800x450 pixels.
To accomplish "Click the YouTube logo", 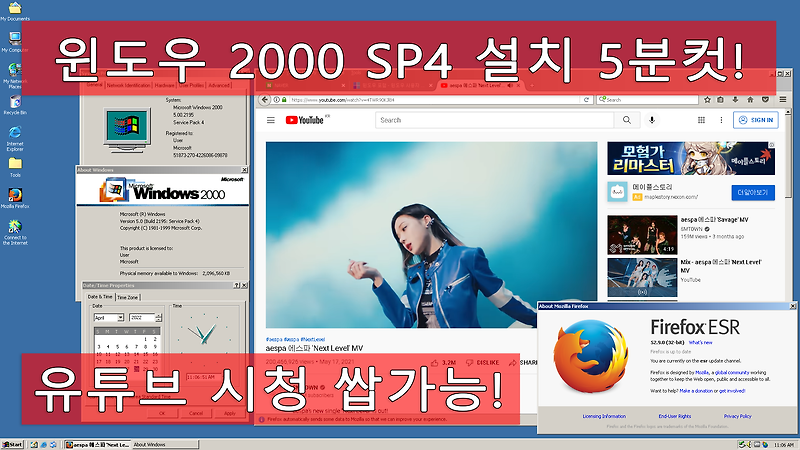I will (x=307, y=120).
